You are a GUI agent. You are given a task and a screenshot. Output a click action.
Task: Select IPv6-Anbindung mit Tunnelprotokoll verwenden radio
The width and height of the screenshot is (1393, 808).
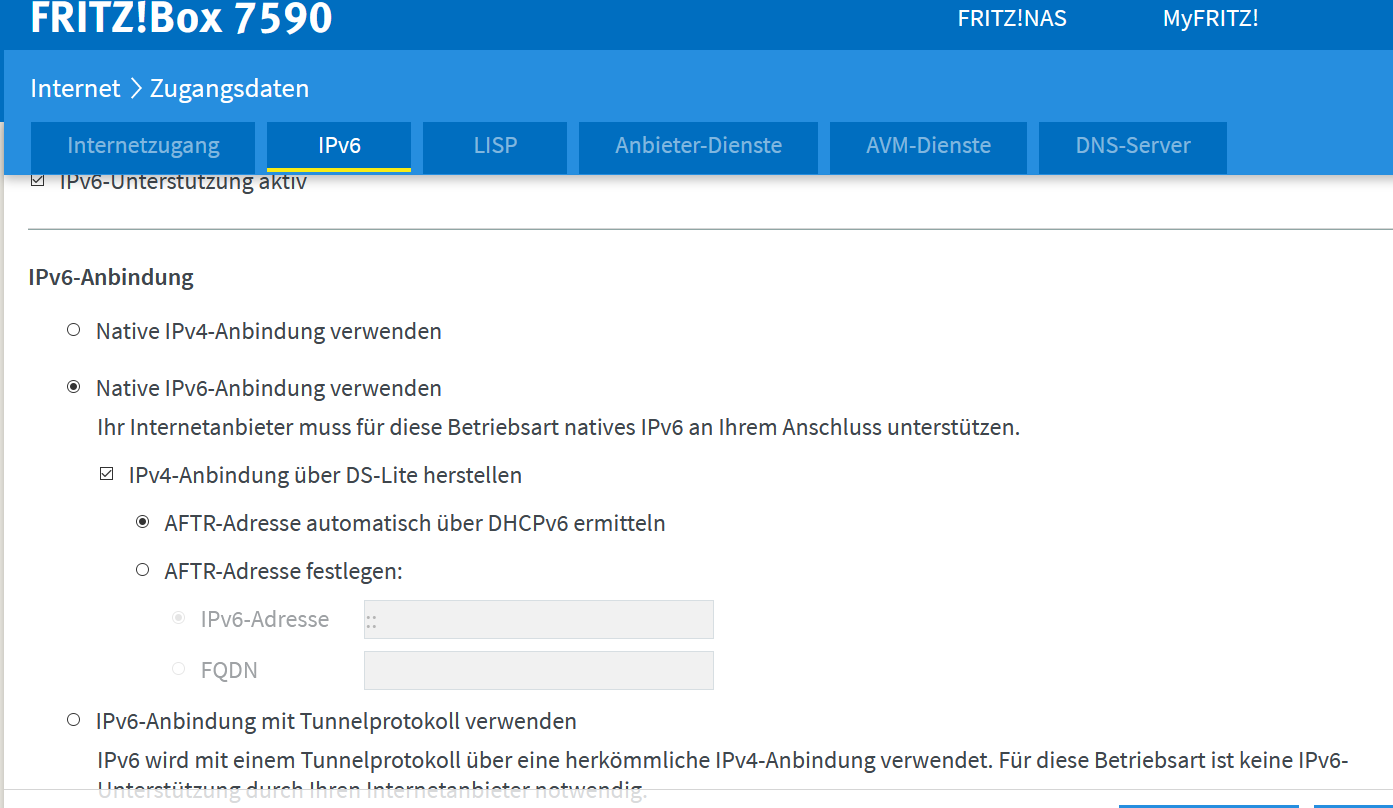point(73,720)
